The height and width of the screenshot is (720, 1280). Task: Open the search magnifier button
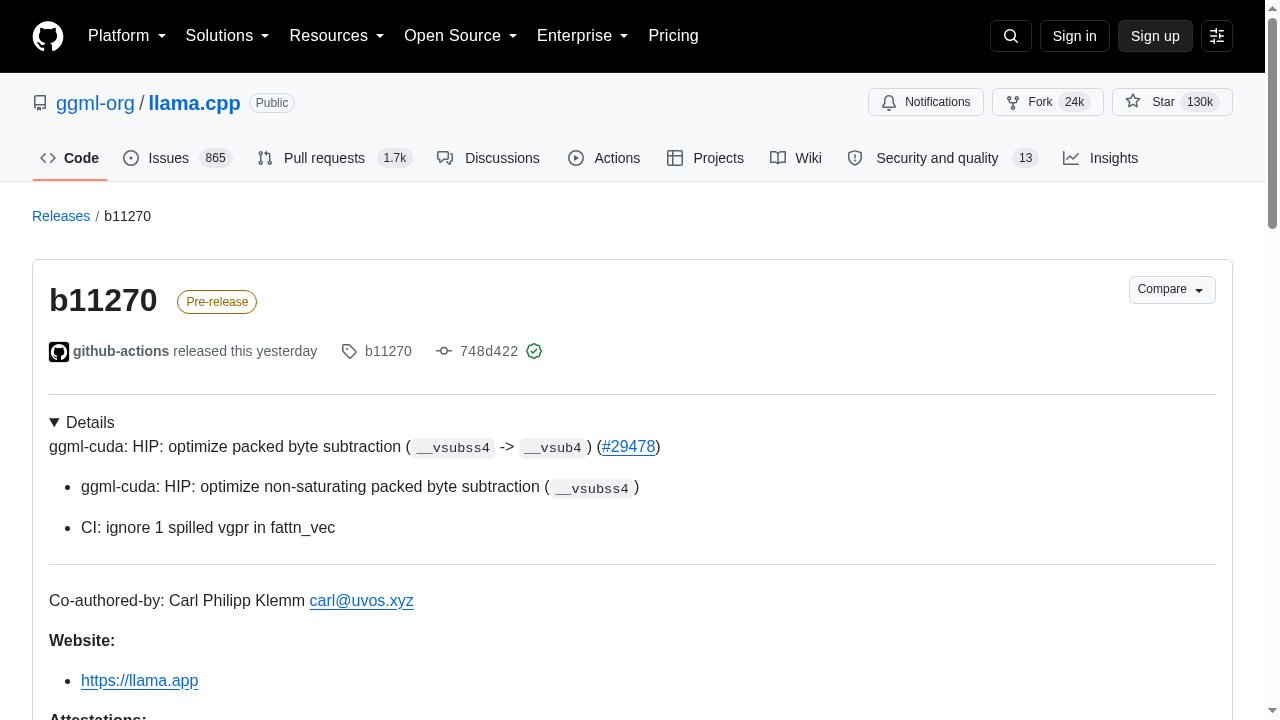[x=1010, y=36]
